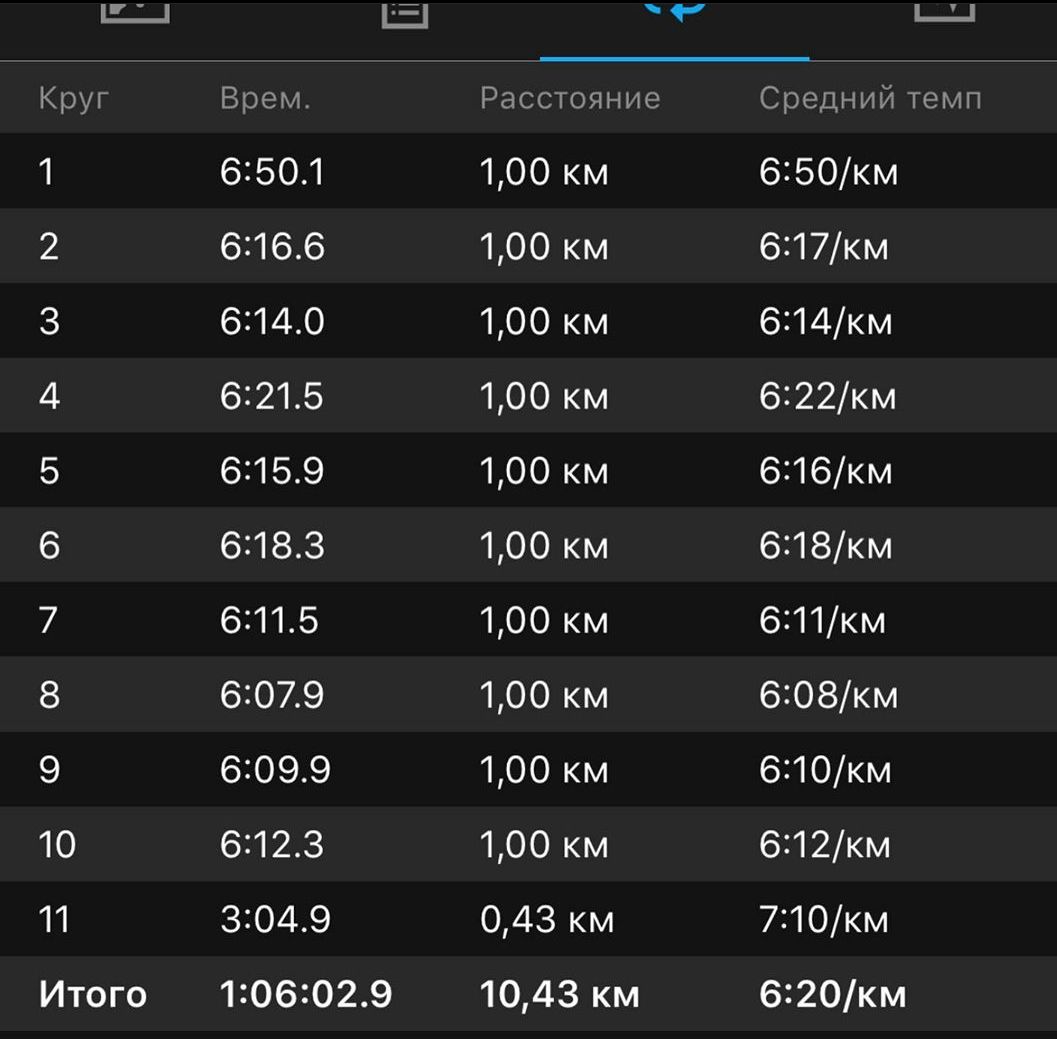Tap the Средний темп column header

pos(870,98)
